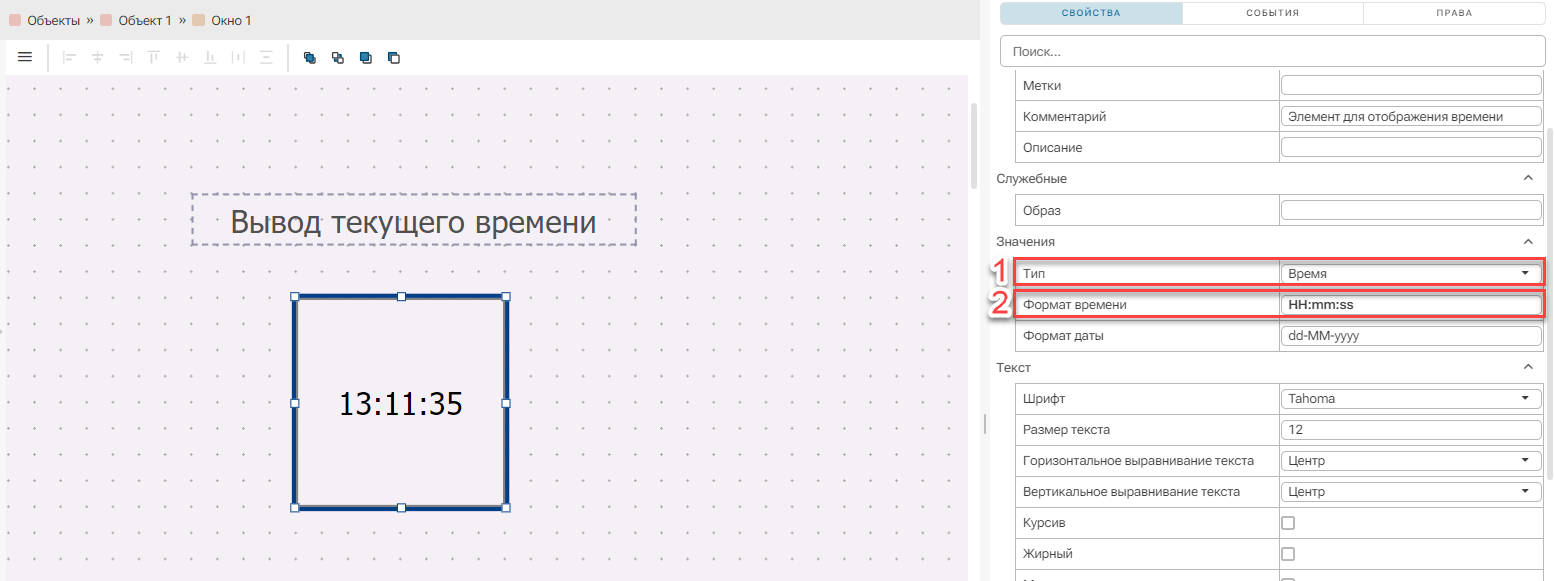Switch to the Свойства tab
The image size is (1555, 581).
pyautogui.click(x=1091, y=13)
